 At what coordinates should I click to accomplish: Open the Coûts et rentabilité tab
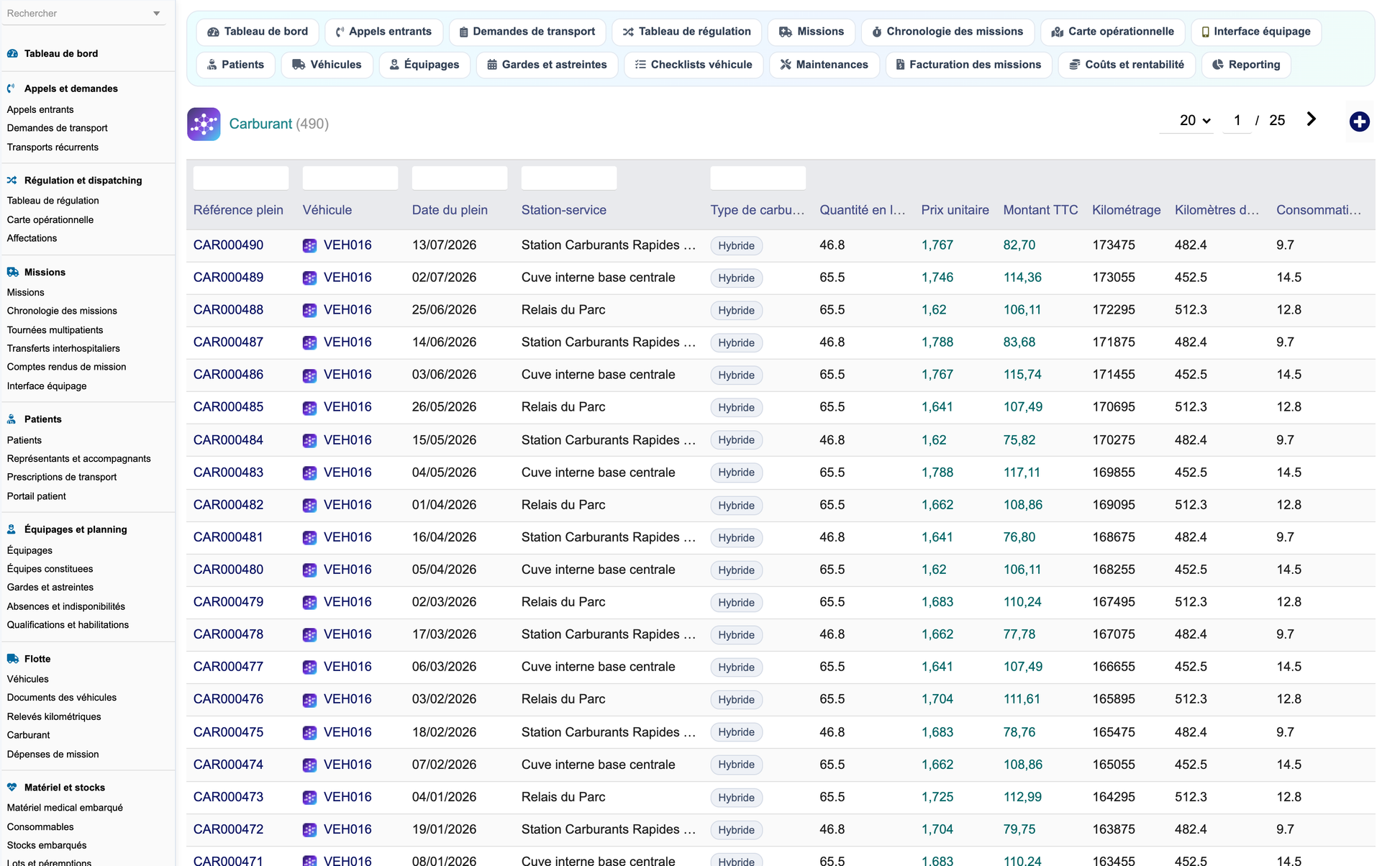click(1127, 65)
